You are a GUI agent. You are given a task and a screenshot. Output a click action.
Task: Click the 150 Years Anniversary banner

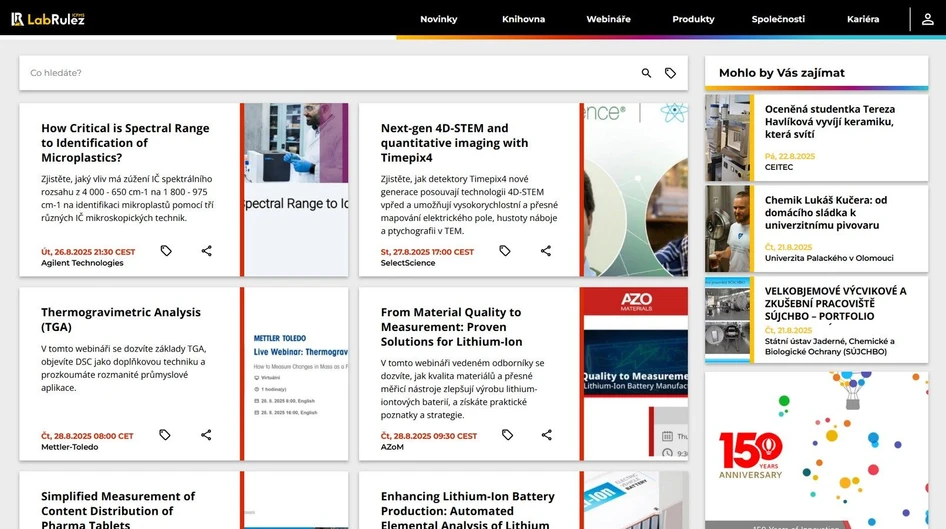click(x=816, y=448)
